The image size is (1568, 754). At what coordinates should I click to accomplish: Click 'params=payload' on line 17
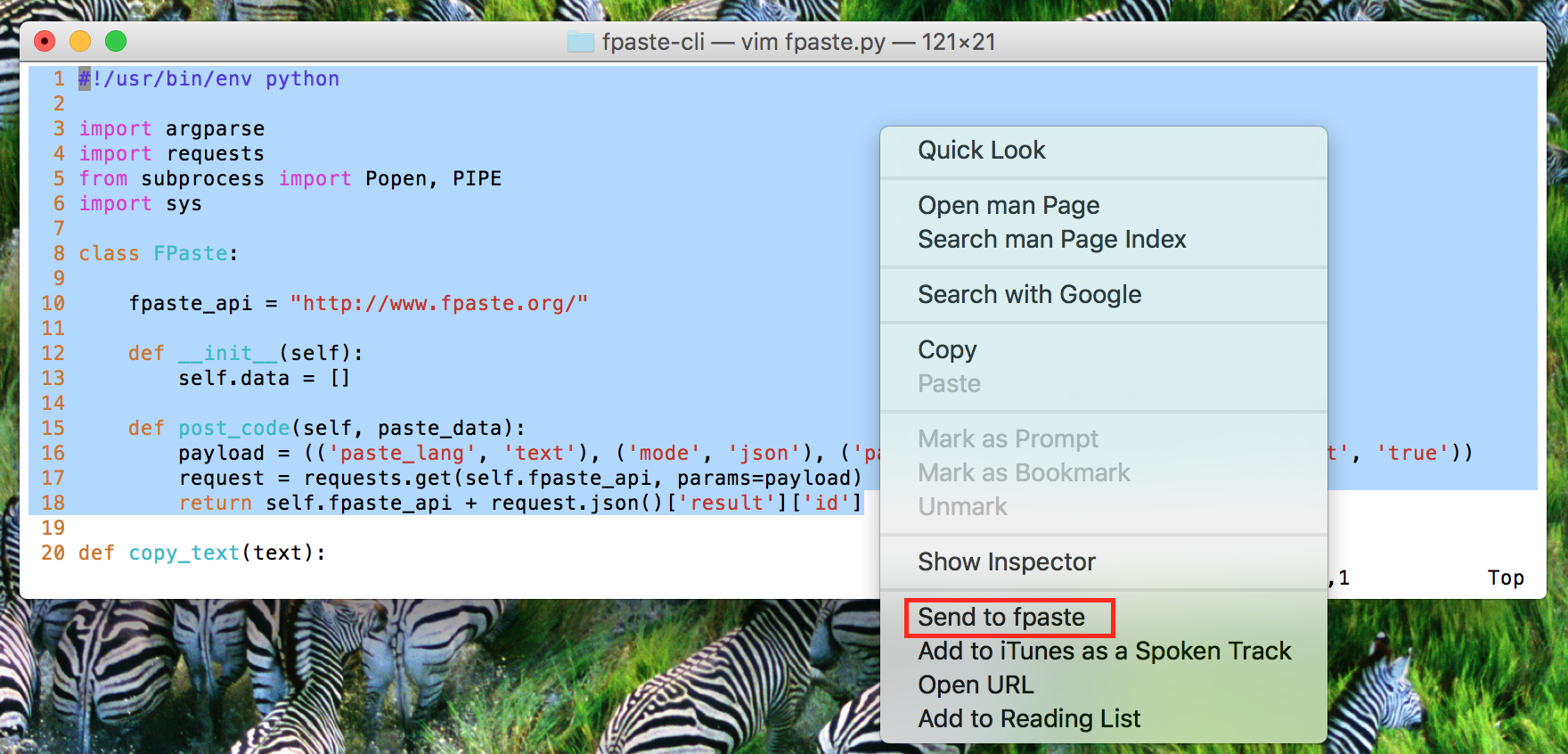[764, 479]
